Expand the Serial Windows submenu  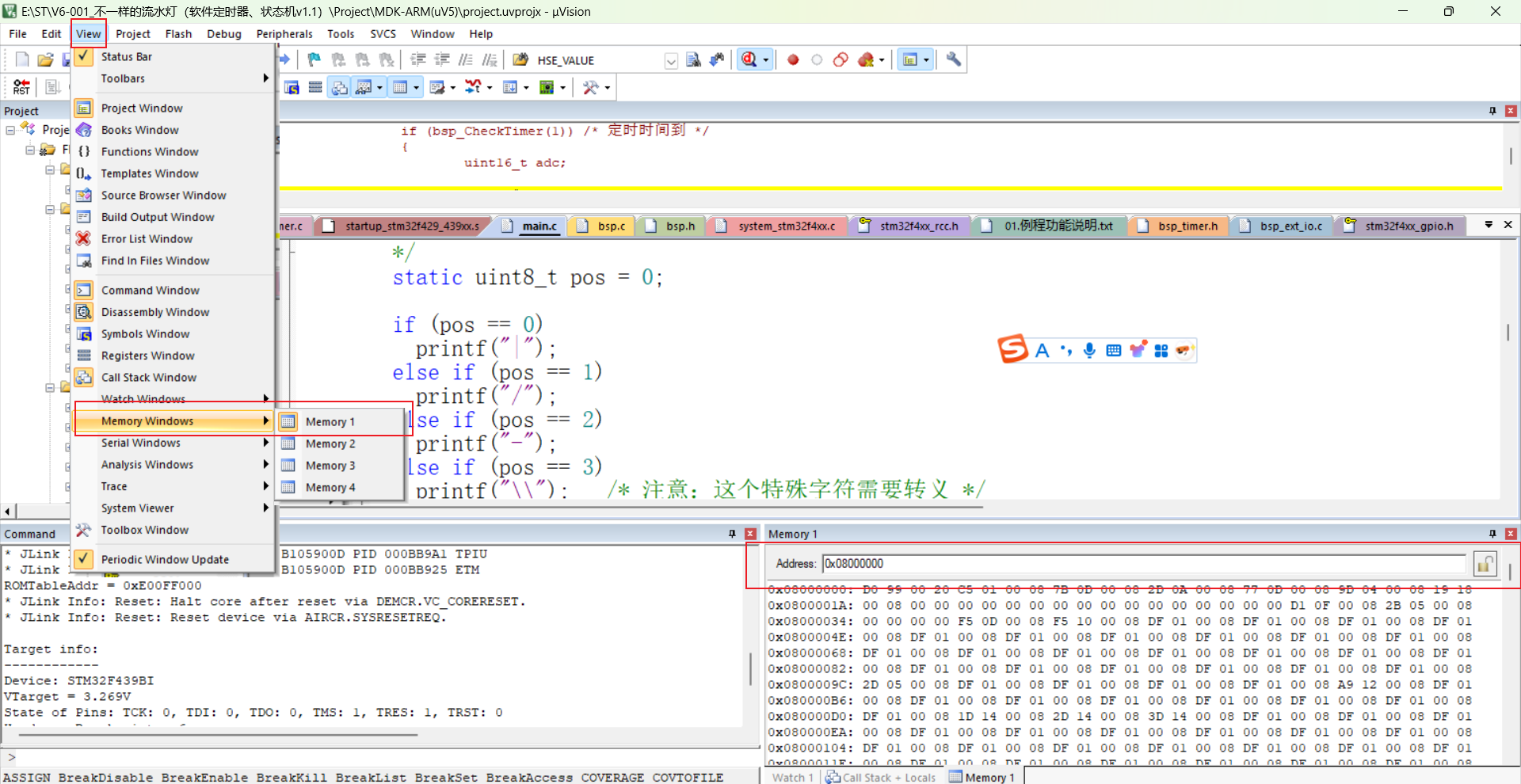click(173, 443)
